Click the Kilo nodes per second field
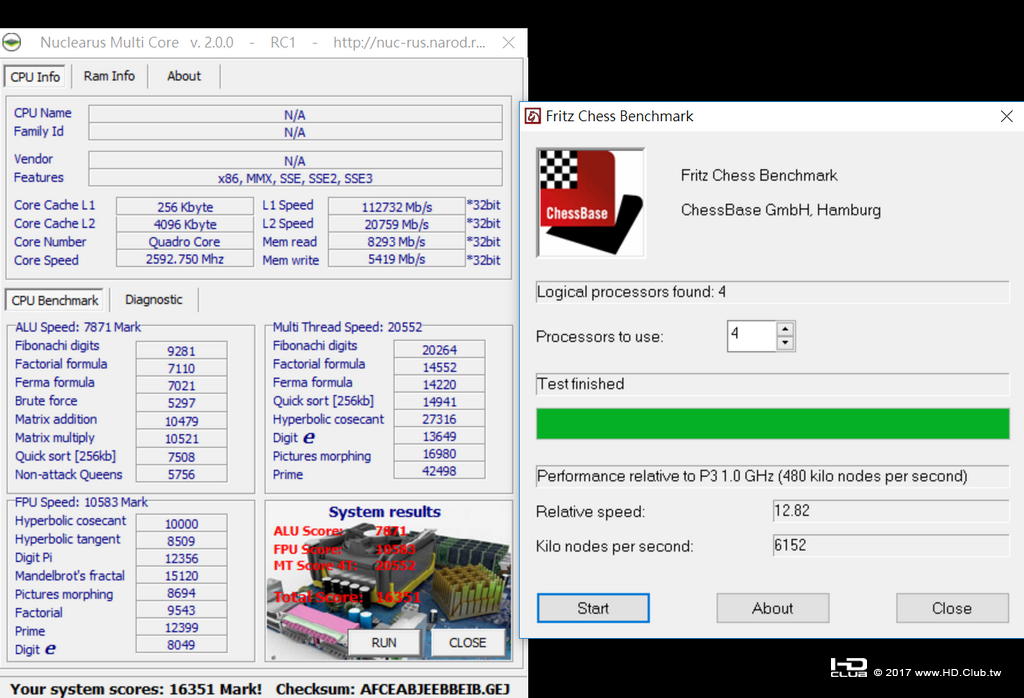This screenshot has width=1024, height=698. [x=891, y=545]
